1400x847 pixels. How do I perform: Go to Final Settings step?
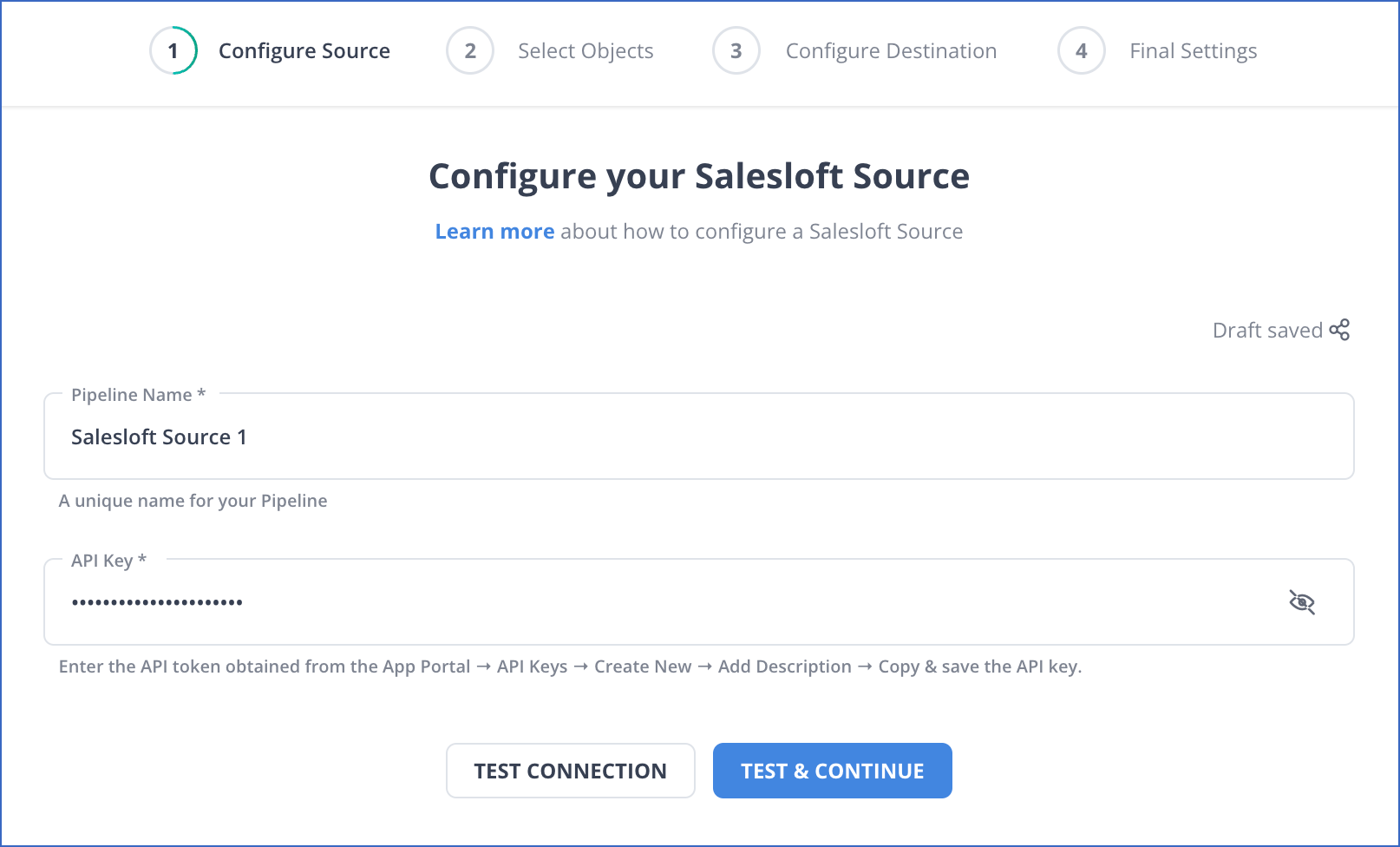coord(1193,51)
